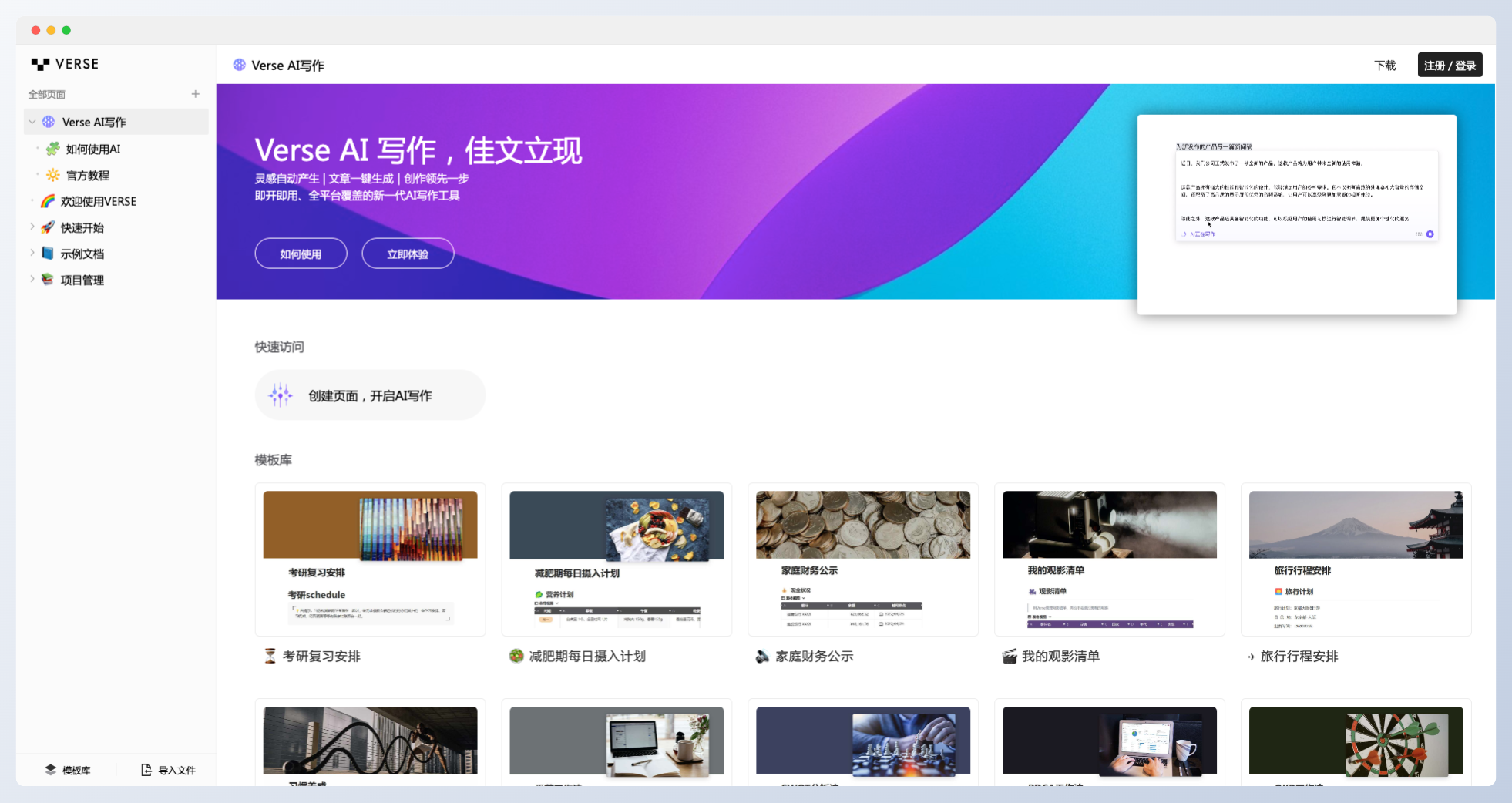Click the plus icon beside 全部页面
1512x803 pixels.
(196, 94)
